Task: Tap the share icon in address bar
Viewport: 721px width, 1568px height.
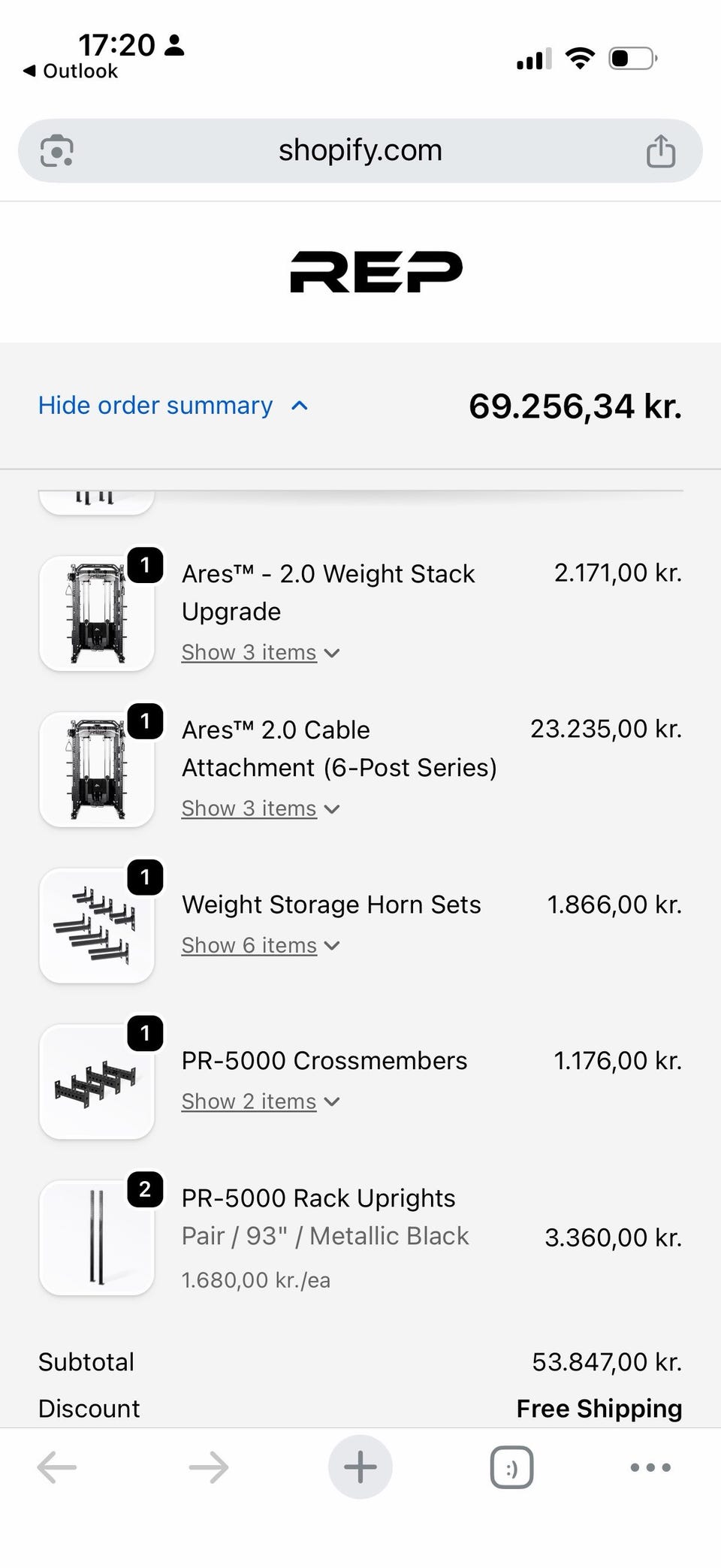Action: click(x=660, y=150)
